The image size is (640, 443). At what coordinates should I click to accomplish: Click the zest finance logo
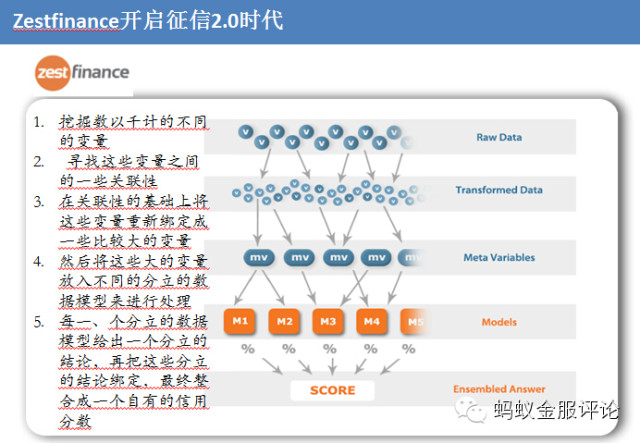pyautogui.click(x=82, y=73)
